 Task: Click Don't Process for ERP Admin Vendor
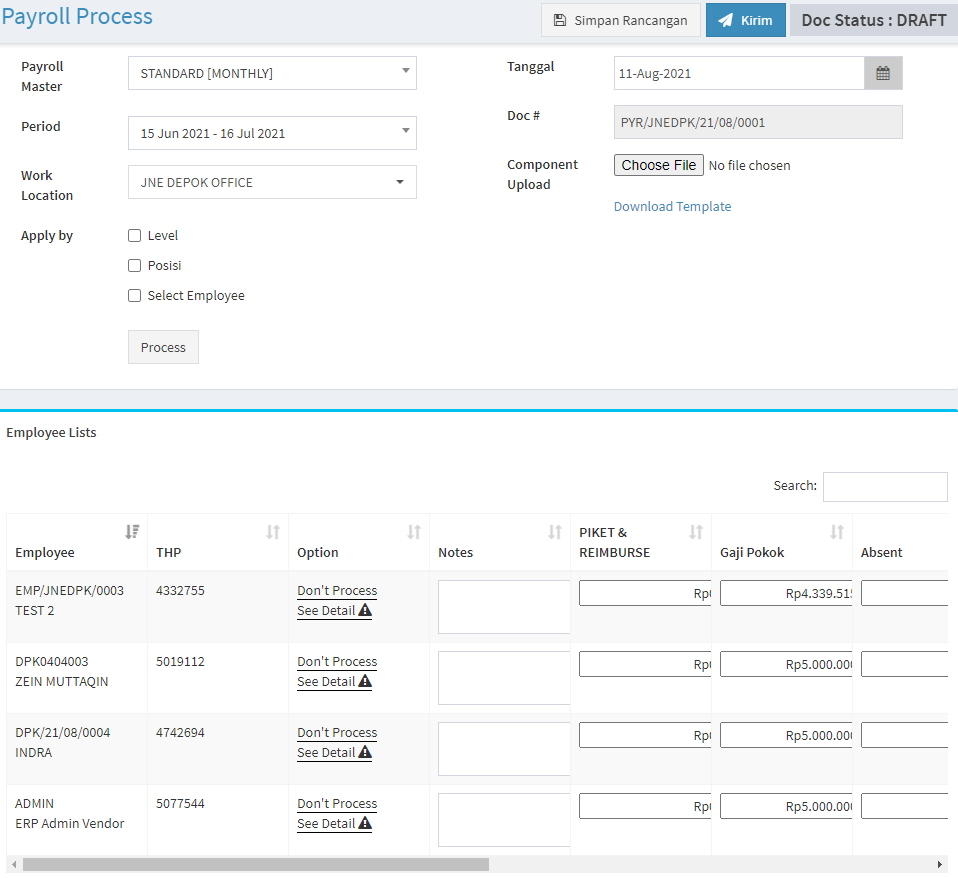(x=337, y=803)
